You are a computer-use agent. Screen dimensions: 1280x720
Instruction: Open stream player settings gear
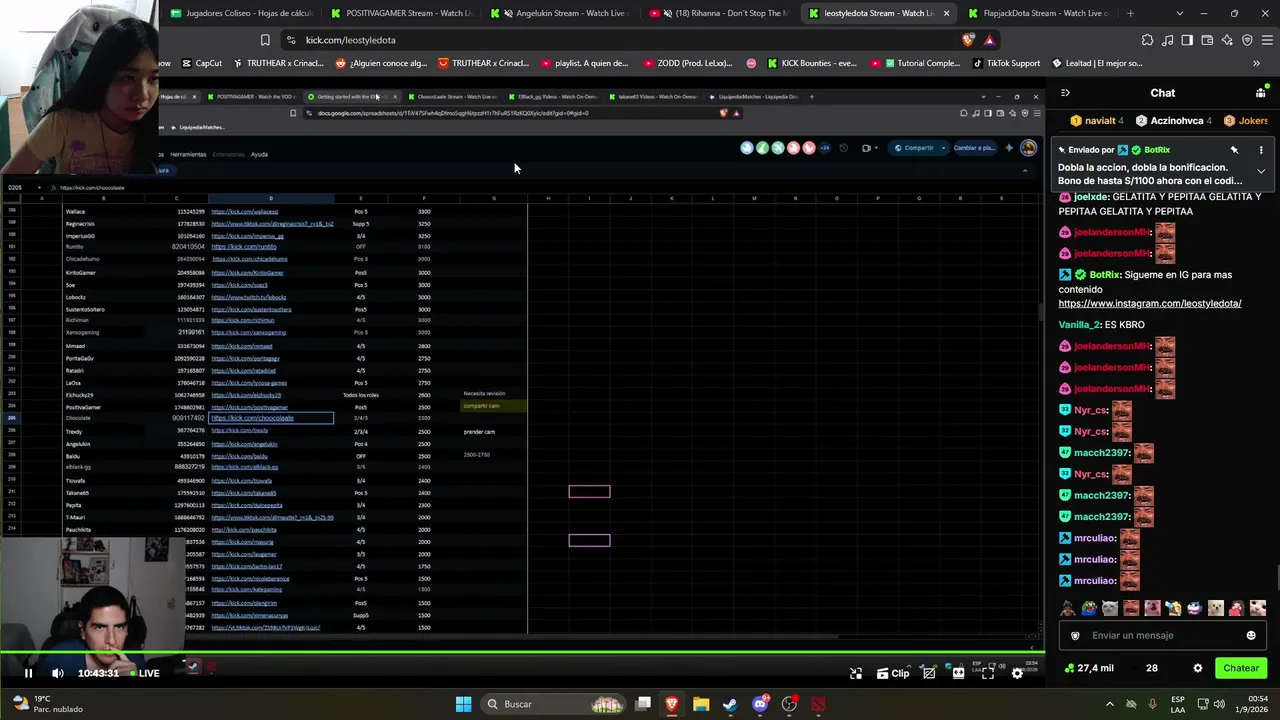(x=1017, y=673)
